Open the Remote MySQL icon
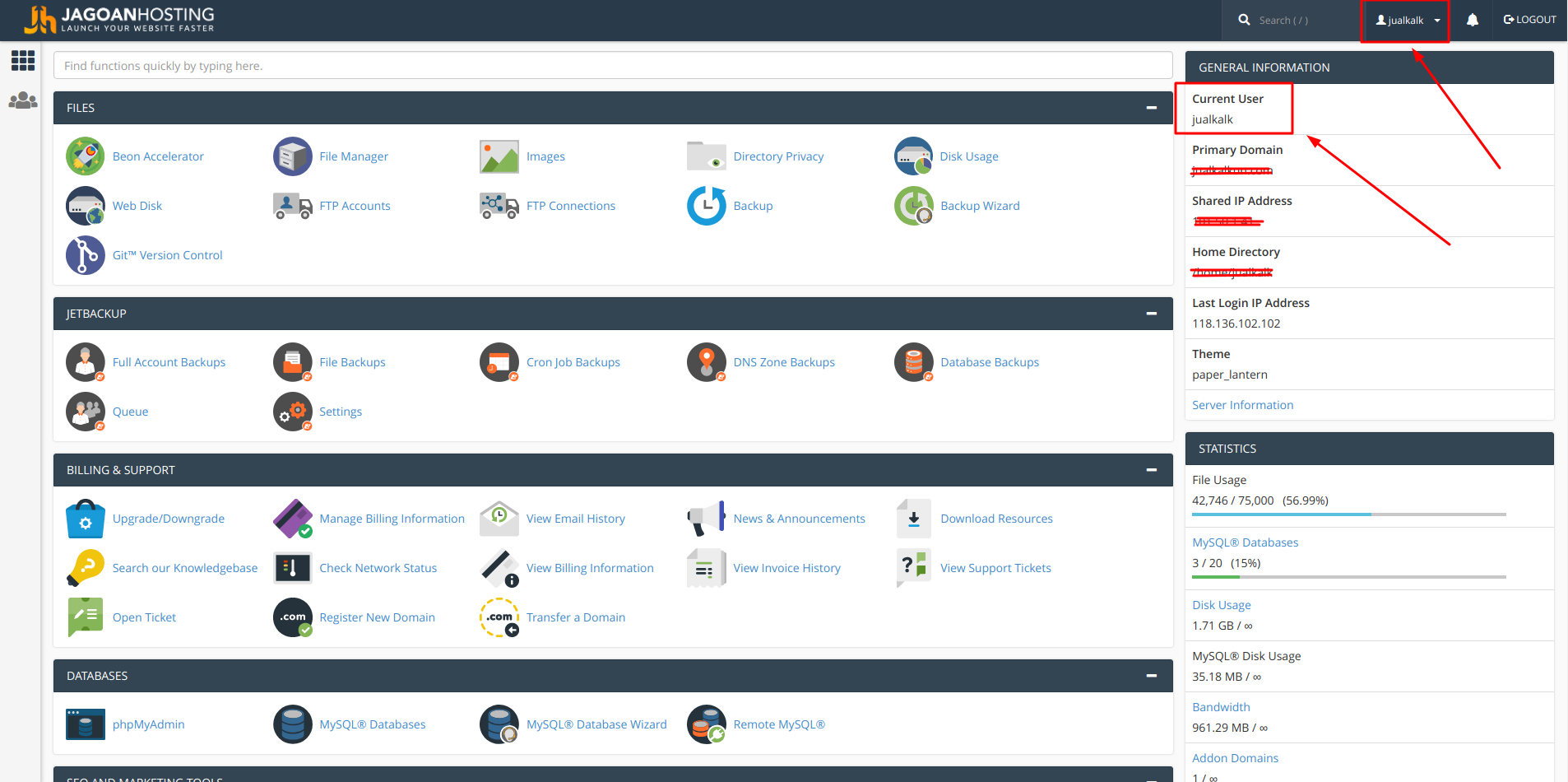Screen dimensions: 1568x782 707,724
